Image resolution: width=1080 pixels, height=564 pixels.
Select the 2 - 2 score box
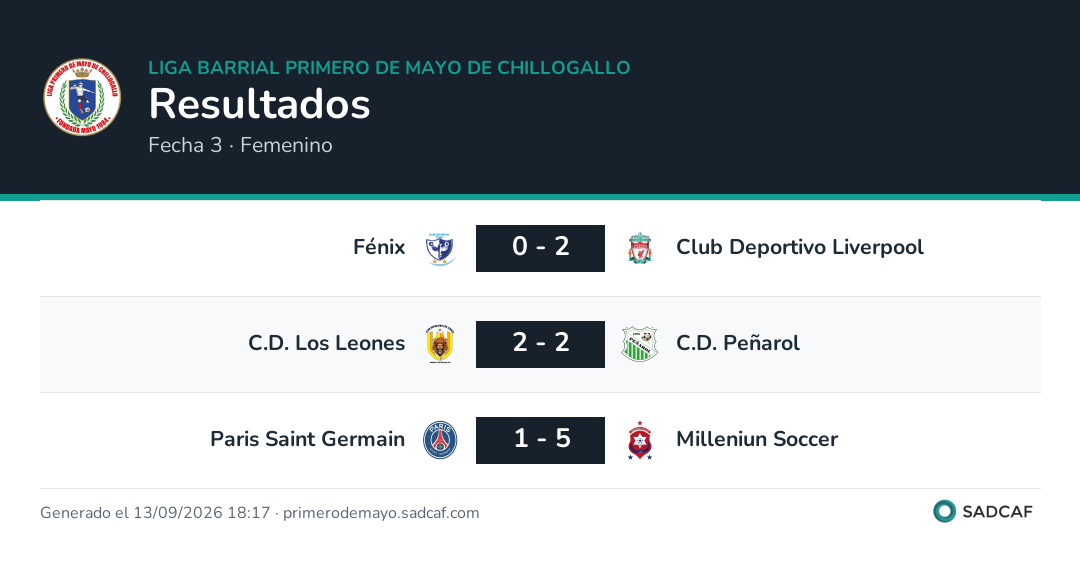[541, 344]
